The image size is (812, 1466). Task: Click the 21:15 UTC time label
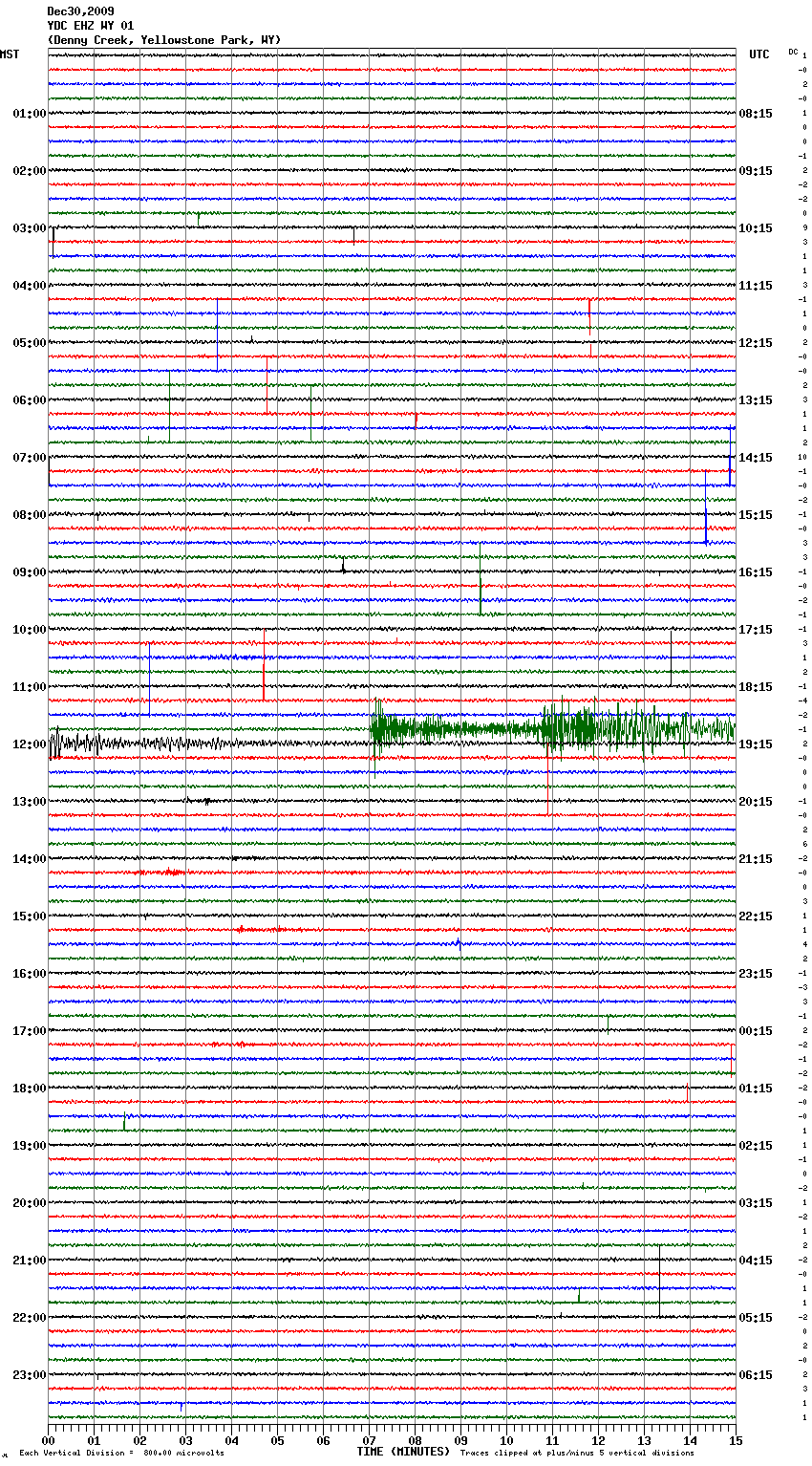point(756,859)
